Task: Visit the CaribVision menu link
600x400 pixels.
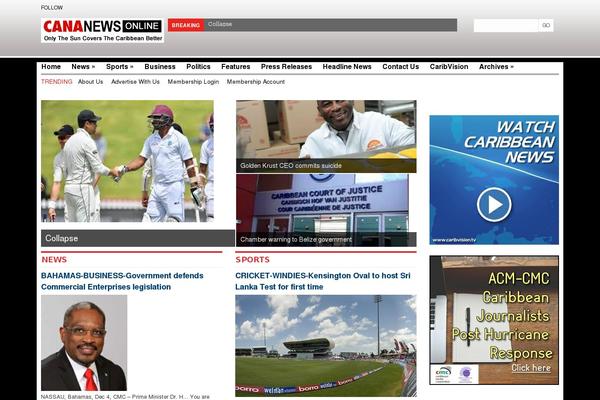Action: click(x=448, y=67)
